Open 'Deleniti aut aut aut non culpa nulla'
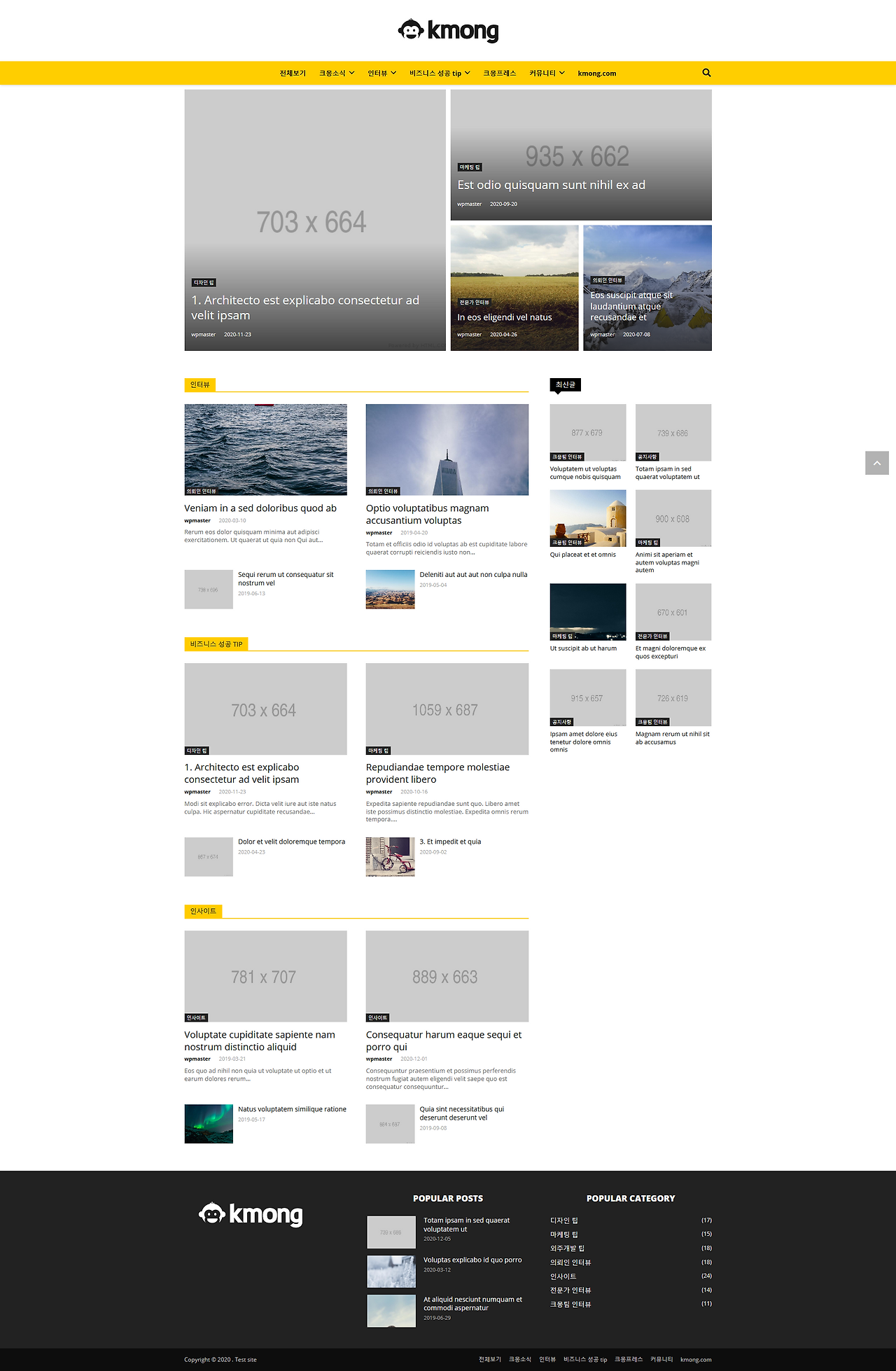This screenshot has width=896, height=1371. coord(474,575)
